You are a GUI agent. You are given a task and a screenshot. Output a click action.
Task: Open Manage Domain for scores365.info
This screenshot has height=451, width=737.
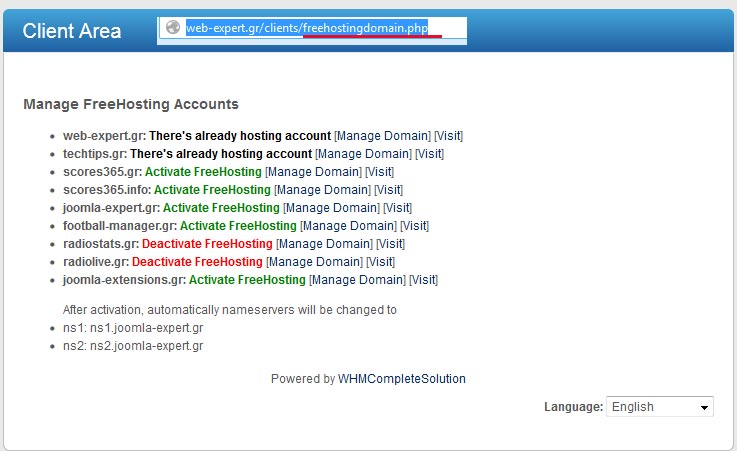click(322, 190)
